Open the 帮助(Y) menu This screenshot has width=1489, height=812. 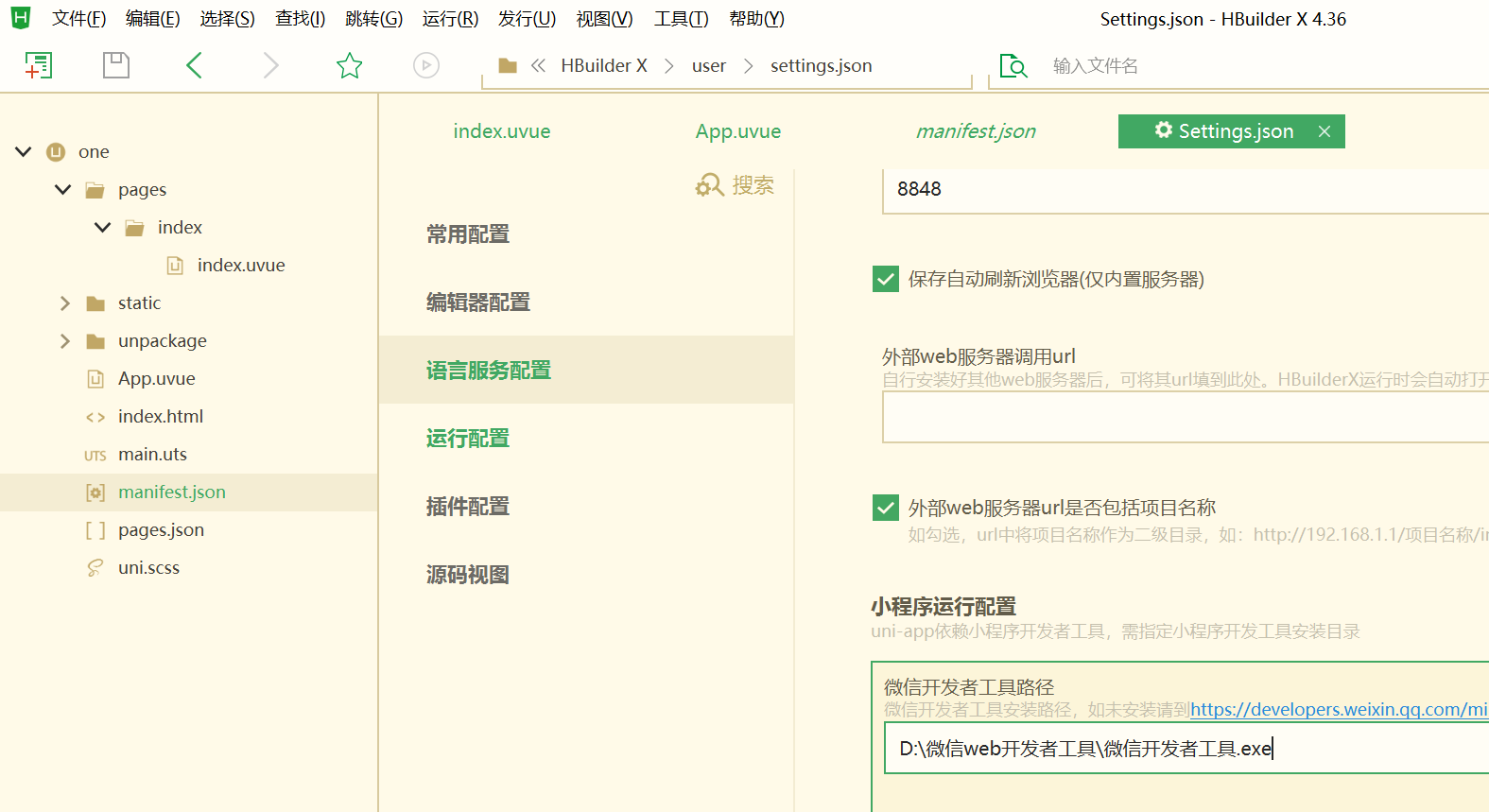click(756, 19)
